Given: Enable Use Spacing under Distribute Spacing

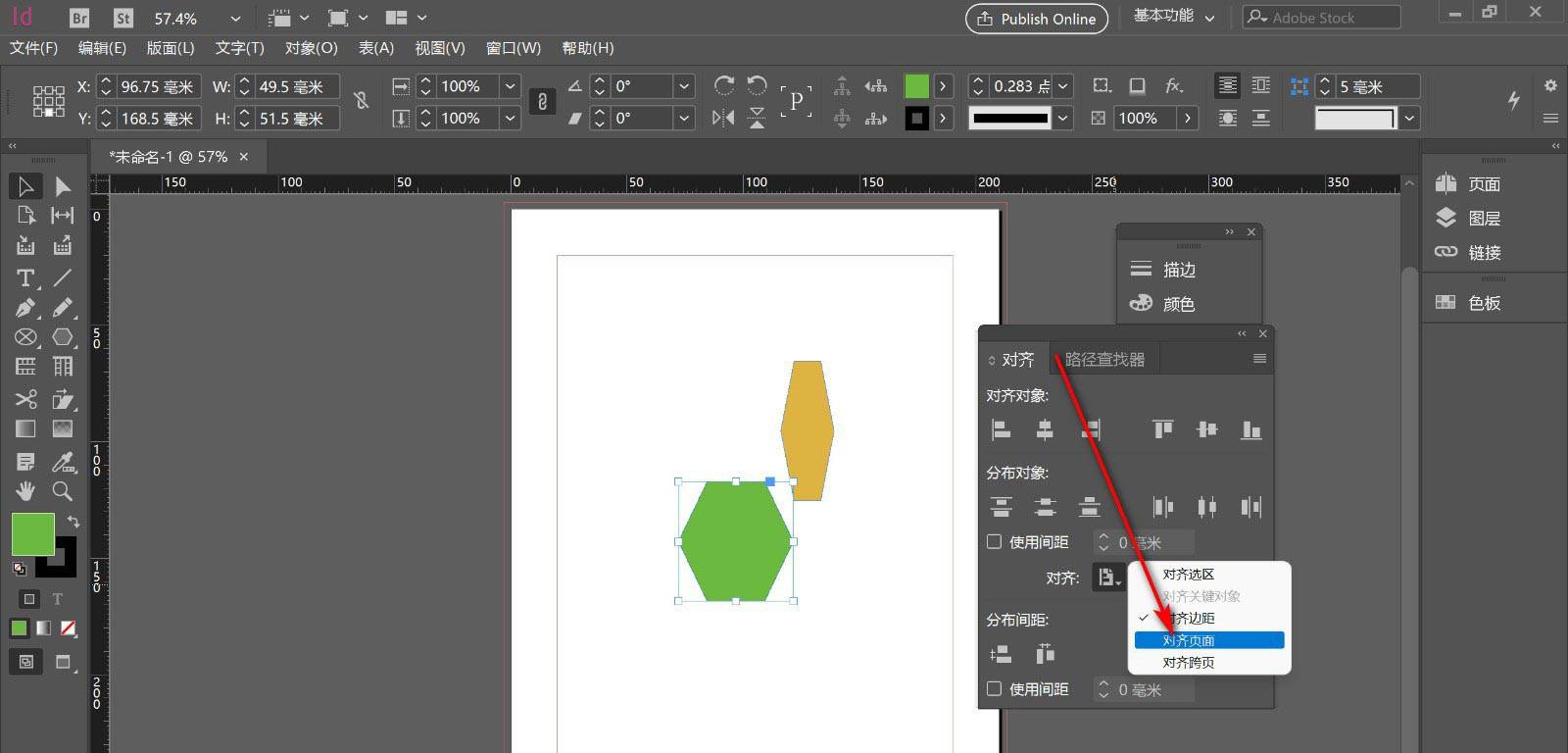Looking at the screenshot, I should 995,689.
